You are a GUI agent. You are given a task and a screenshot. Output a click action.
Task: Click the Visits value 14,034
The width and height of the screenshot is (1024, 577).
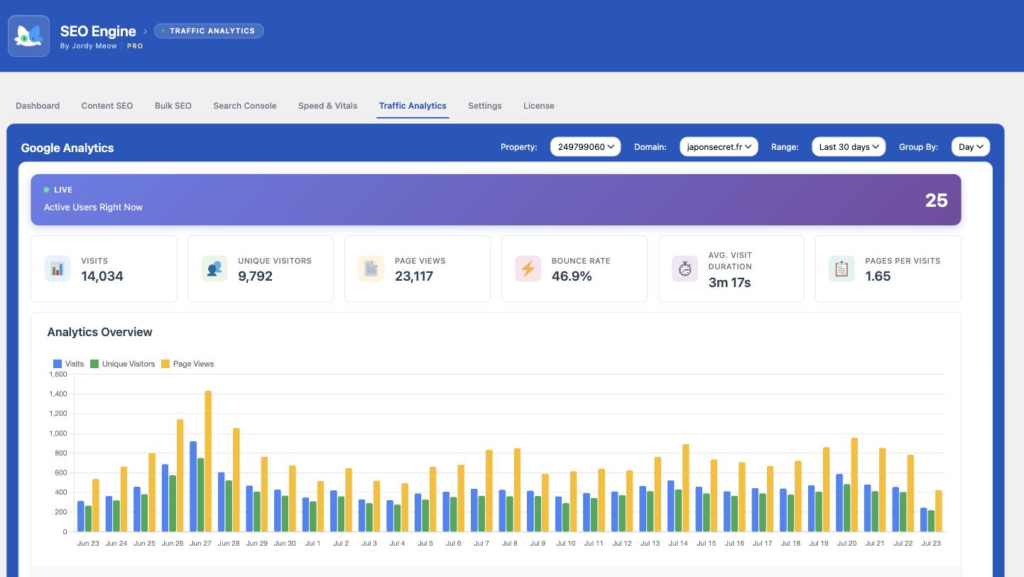[x=102, y=276]
